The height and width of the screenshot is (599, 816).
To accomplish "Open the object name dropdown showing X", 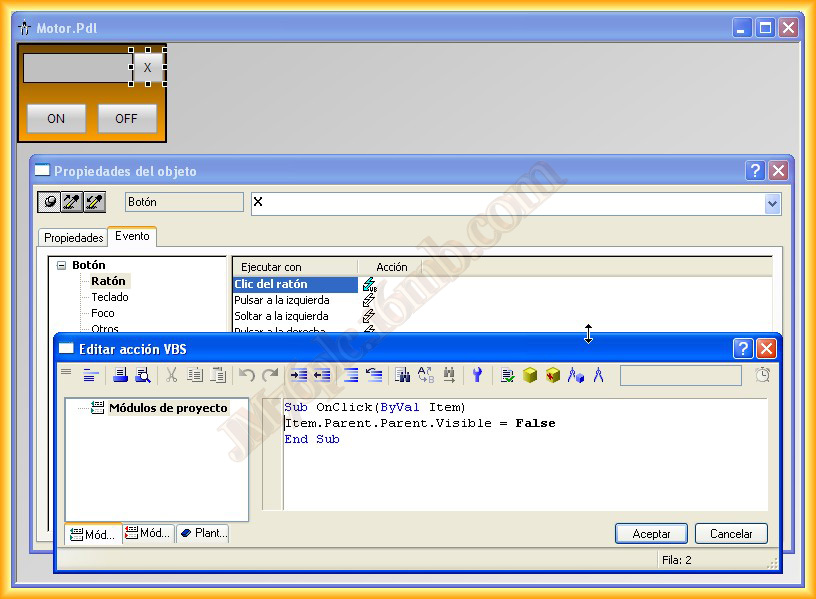I will [772, 204].
